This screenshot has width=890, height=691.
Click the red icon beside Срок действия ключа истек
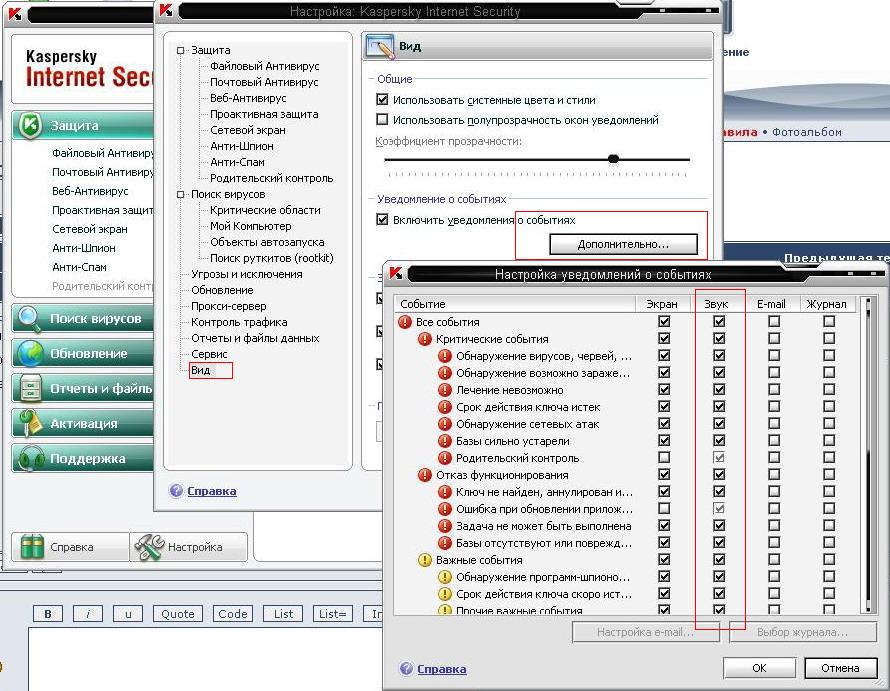(x=444, y=407)
